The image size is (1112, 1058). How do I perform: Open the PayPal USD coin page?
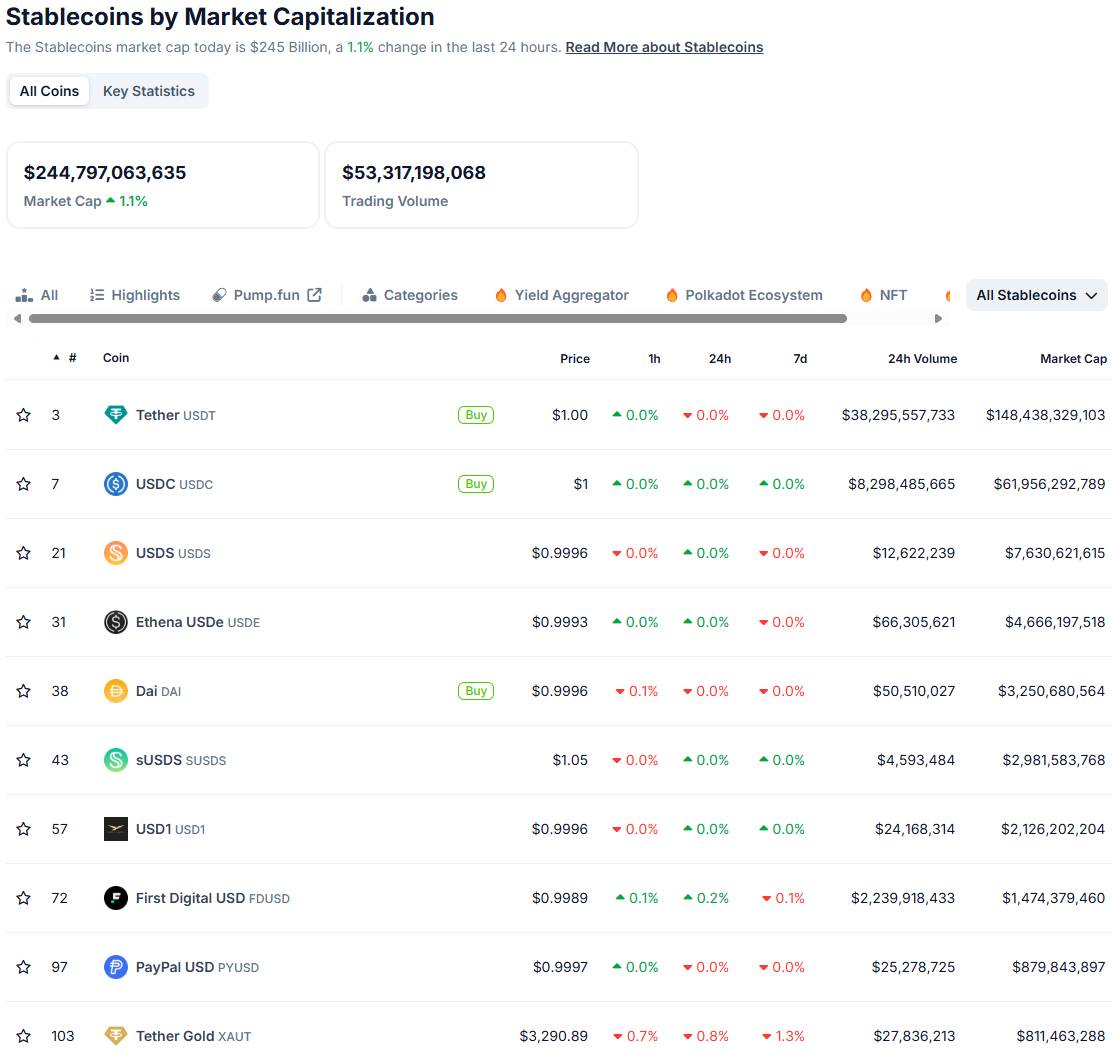coord(197,967)
